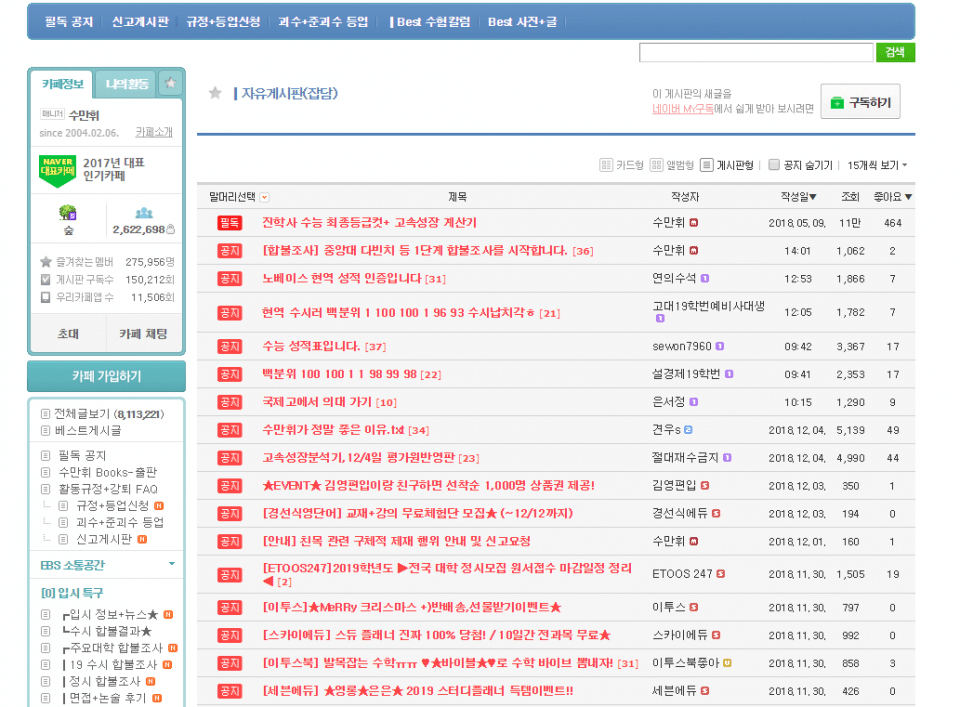960x707 pixels.
Task: Click badge beside author 김영편입
Action: [705, 485]
